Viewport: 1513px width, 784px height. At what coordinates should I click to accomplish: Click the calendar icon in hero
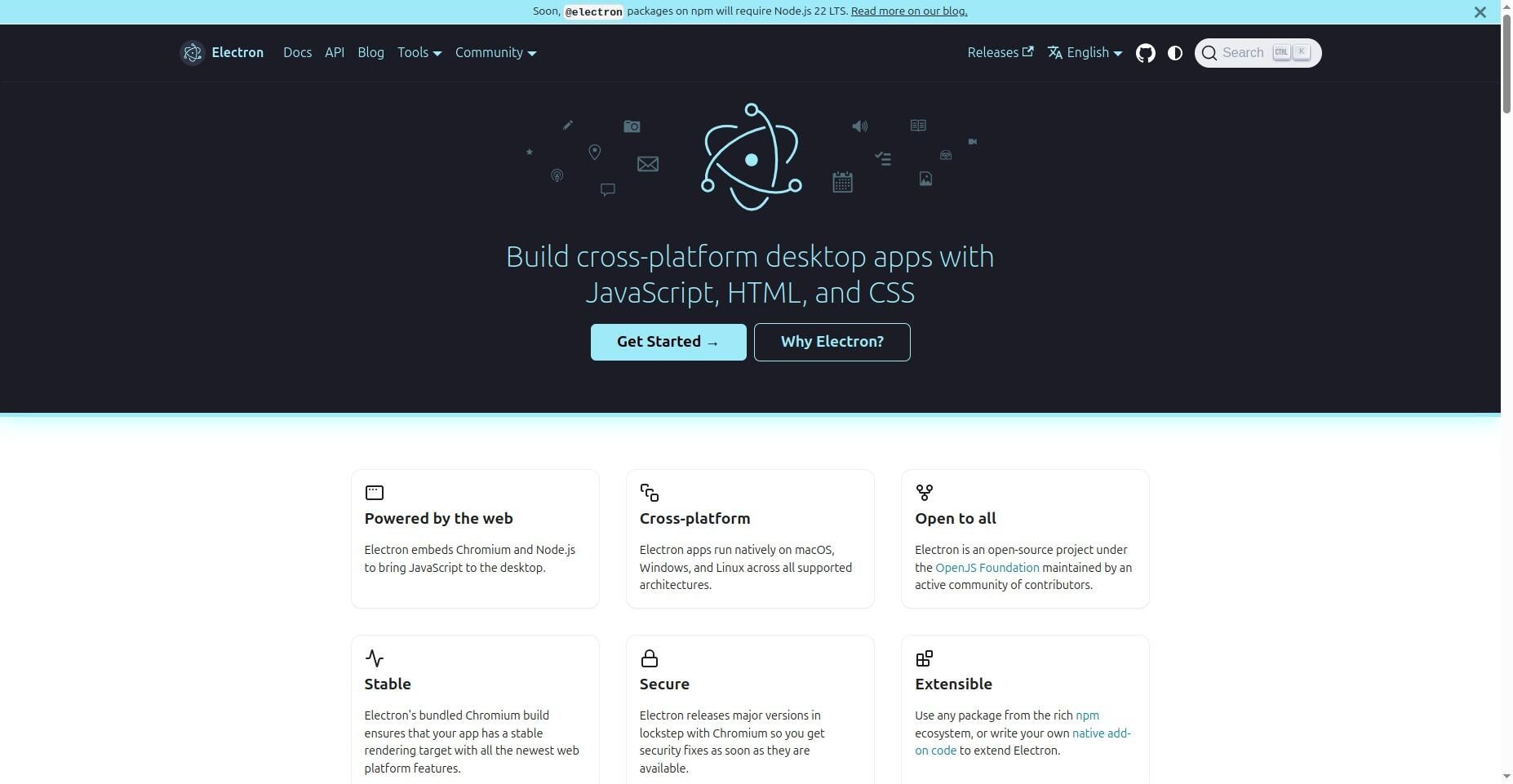pos(843,182)
